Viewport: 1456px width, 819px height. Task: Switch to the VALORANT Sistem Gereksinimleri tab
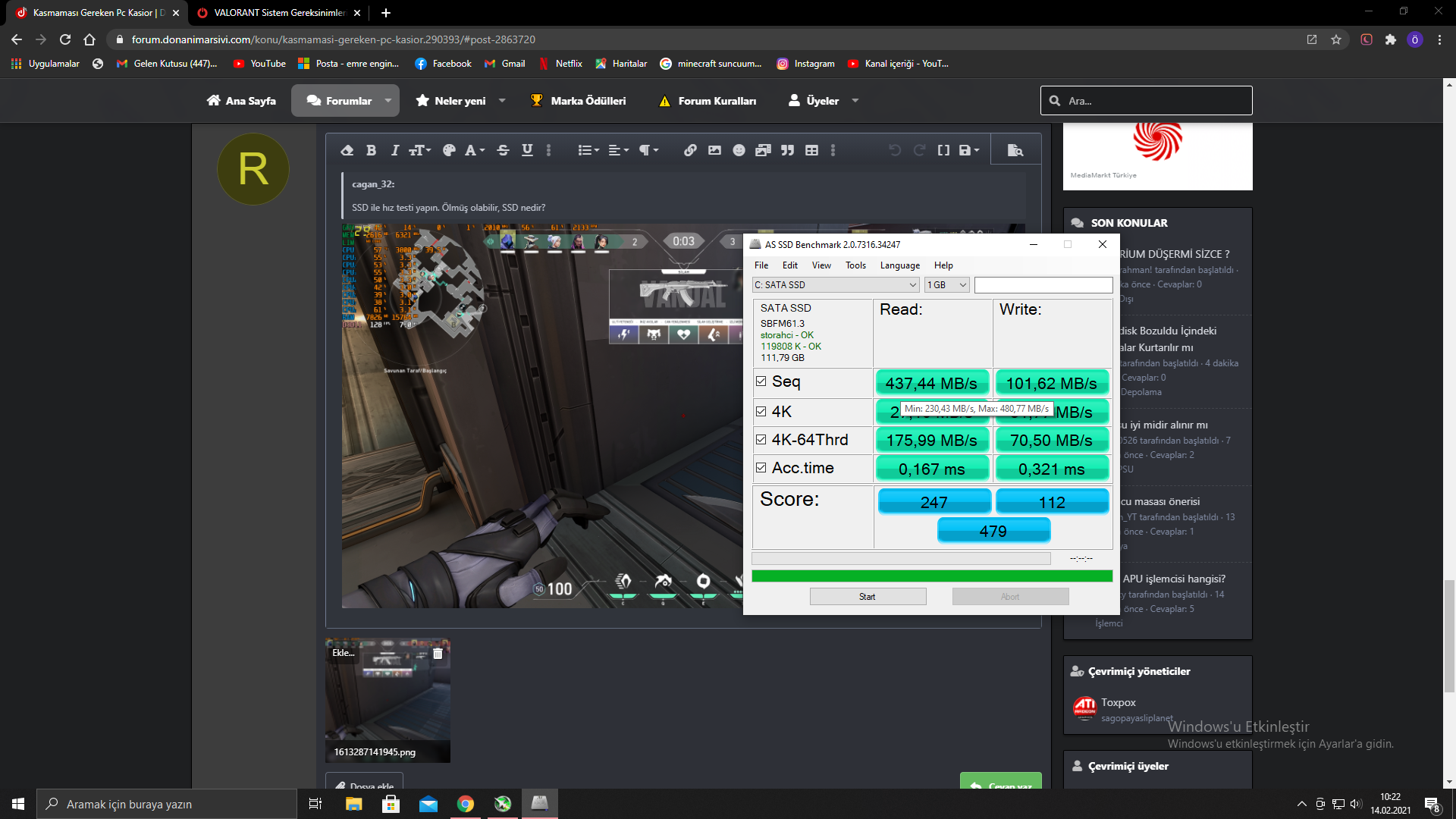click(x=279, y=13)
